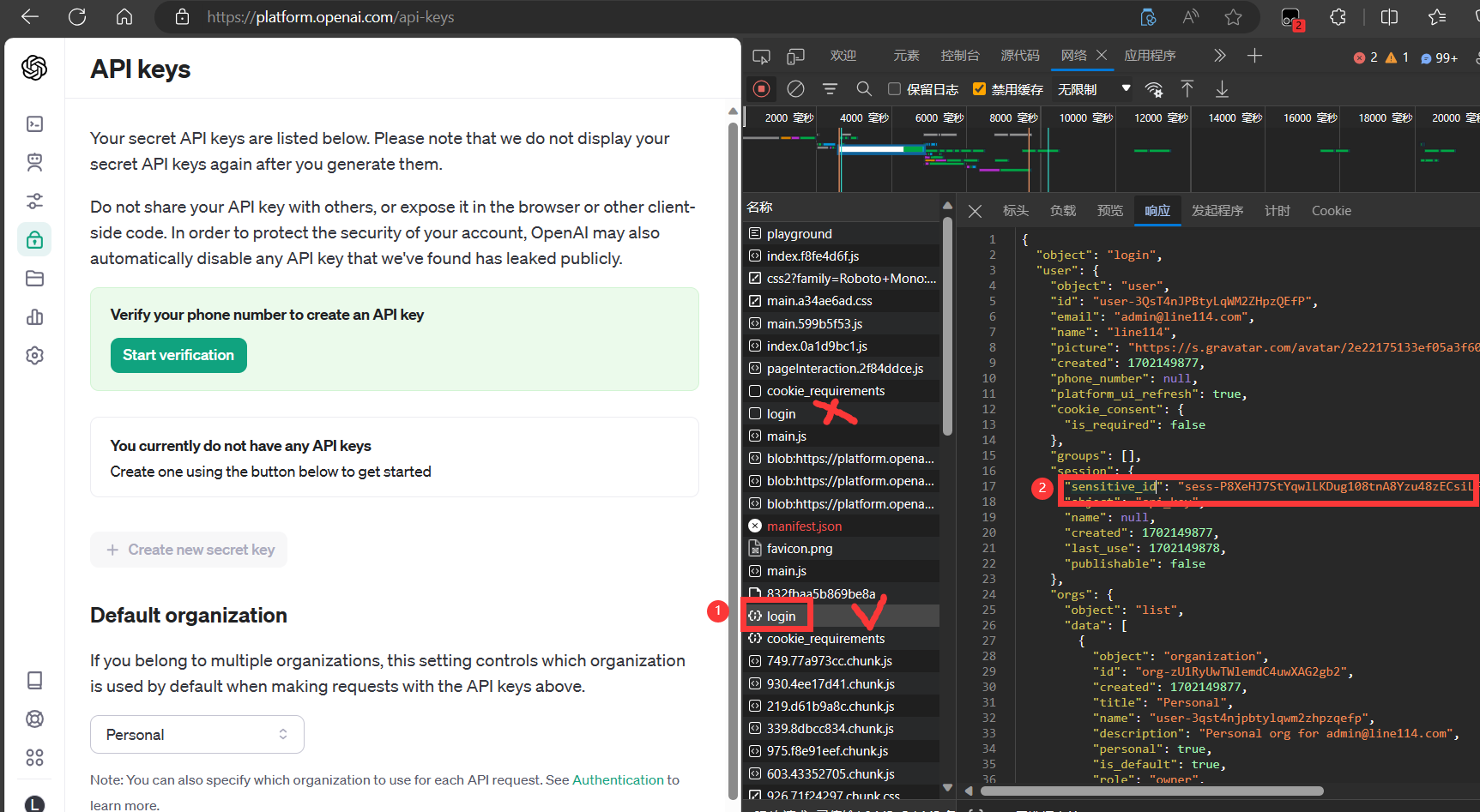
Task: Switch to 元素 DevTools tab
Action: tap(906, 56)
